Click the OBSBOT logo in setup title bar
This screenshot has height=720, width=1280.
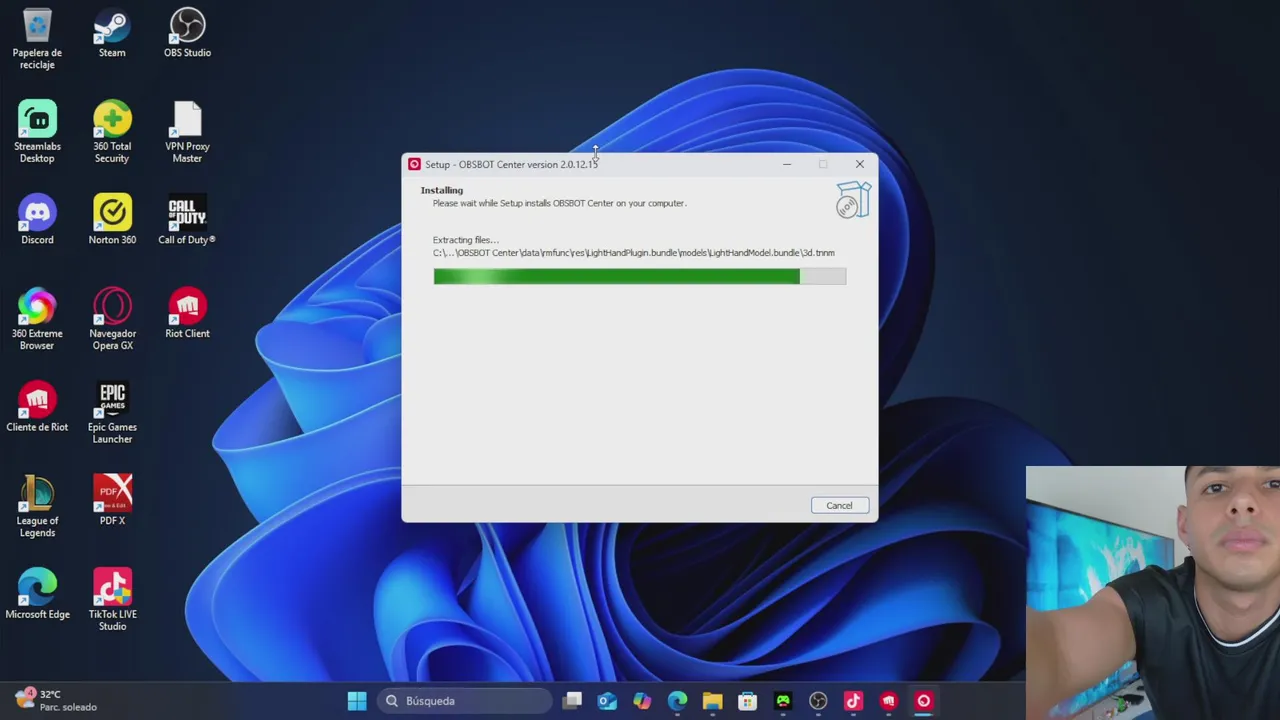(x=414, y=164)
